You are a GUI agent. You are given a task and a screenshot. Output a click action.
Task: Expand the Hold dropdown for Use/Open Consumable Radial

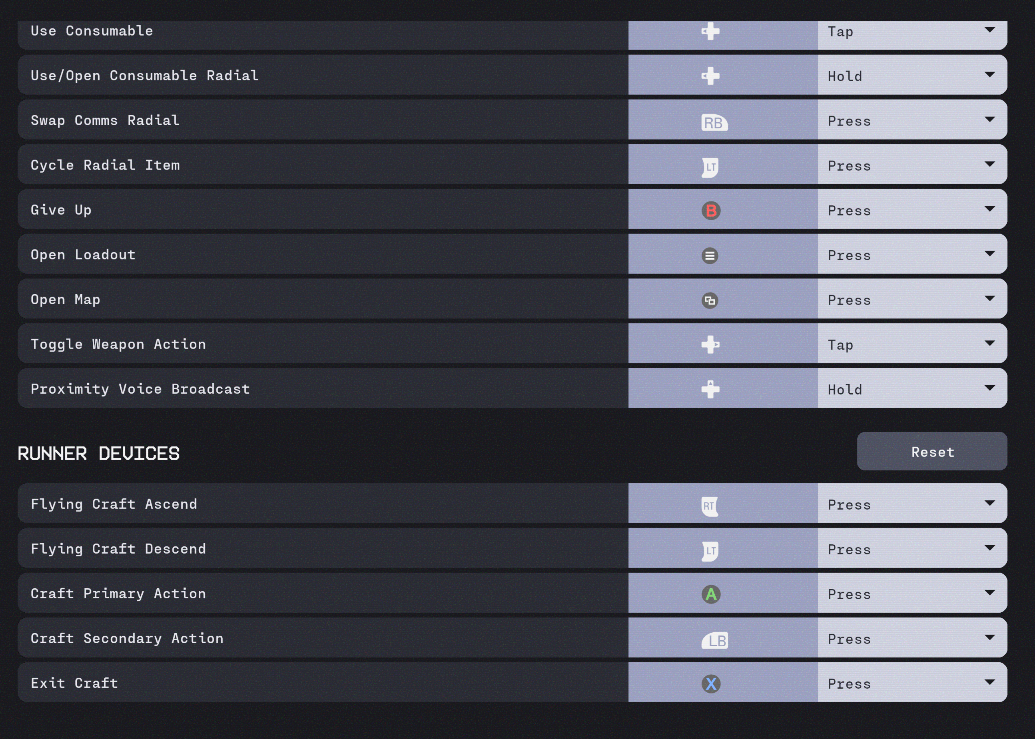911,76
